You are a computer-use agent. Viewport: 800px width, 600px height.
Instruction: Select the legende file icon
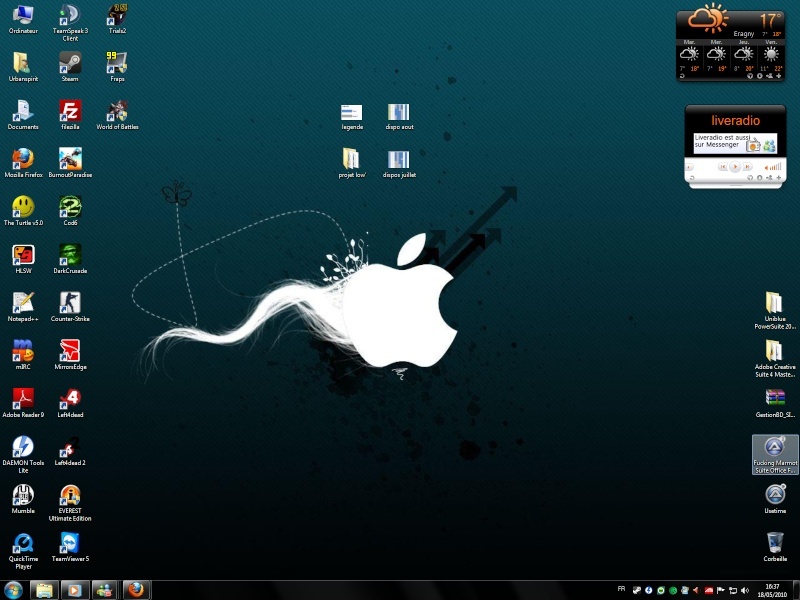(x=352, y=116)
